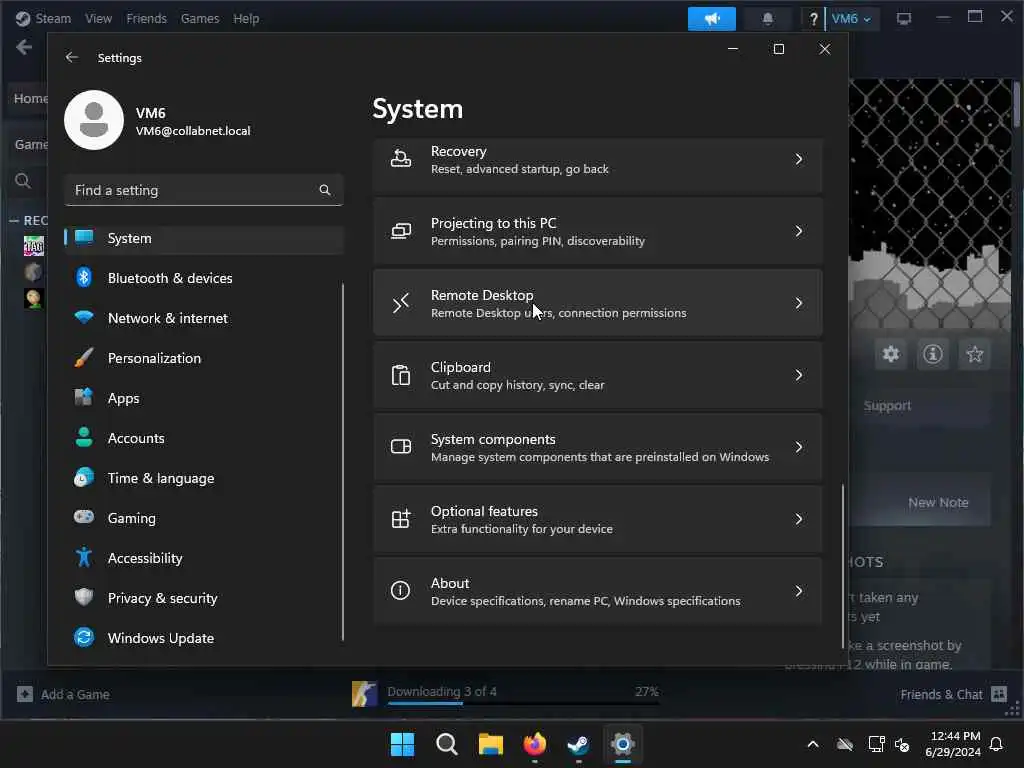Image resolution: width=1024 pixels, height=768 pixels.
Task: Open the Recovery settings icon
Action: [x=401, y=159]
